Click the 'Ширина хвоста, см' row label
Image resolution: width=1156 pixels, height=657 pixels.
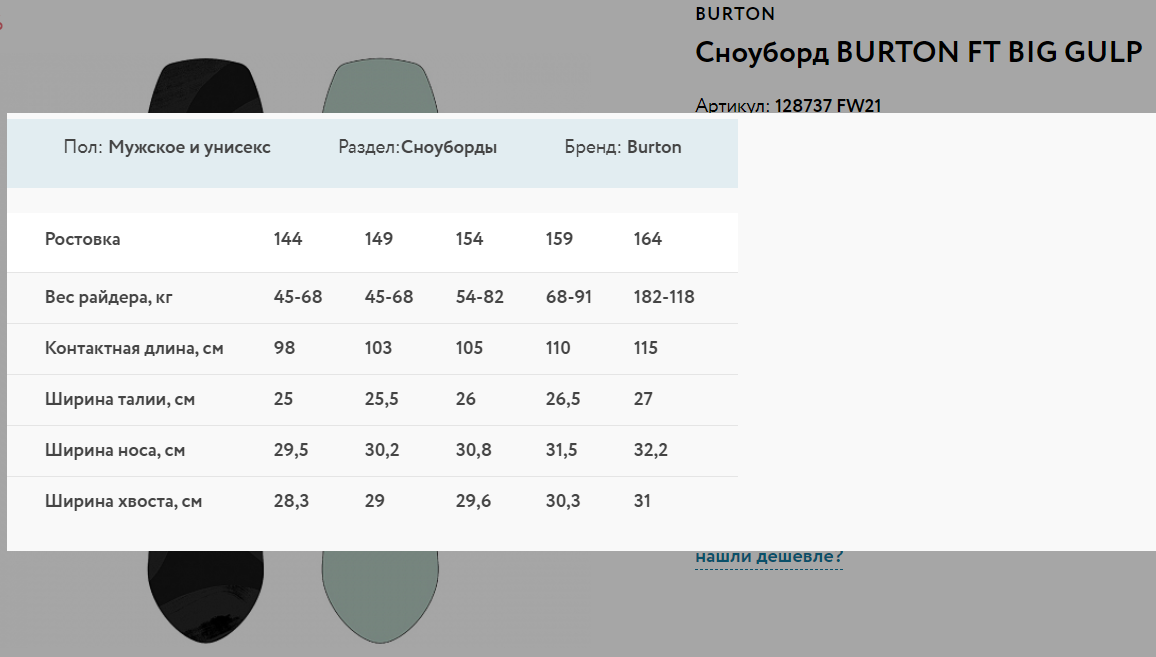pyautogui.click(x=123, y=501)
